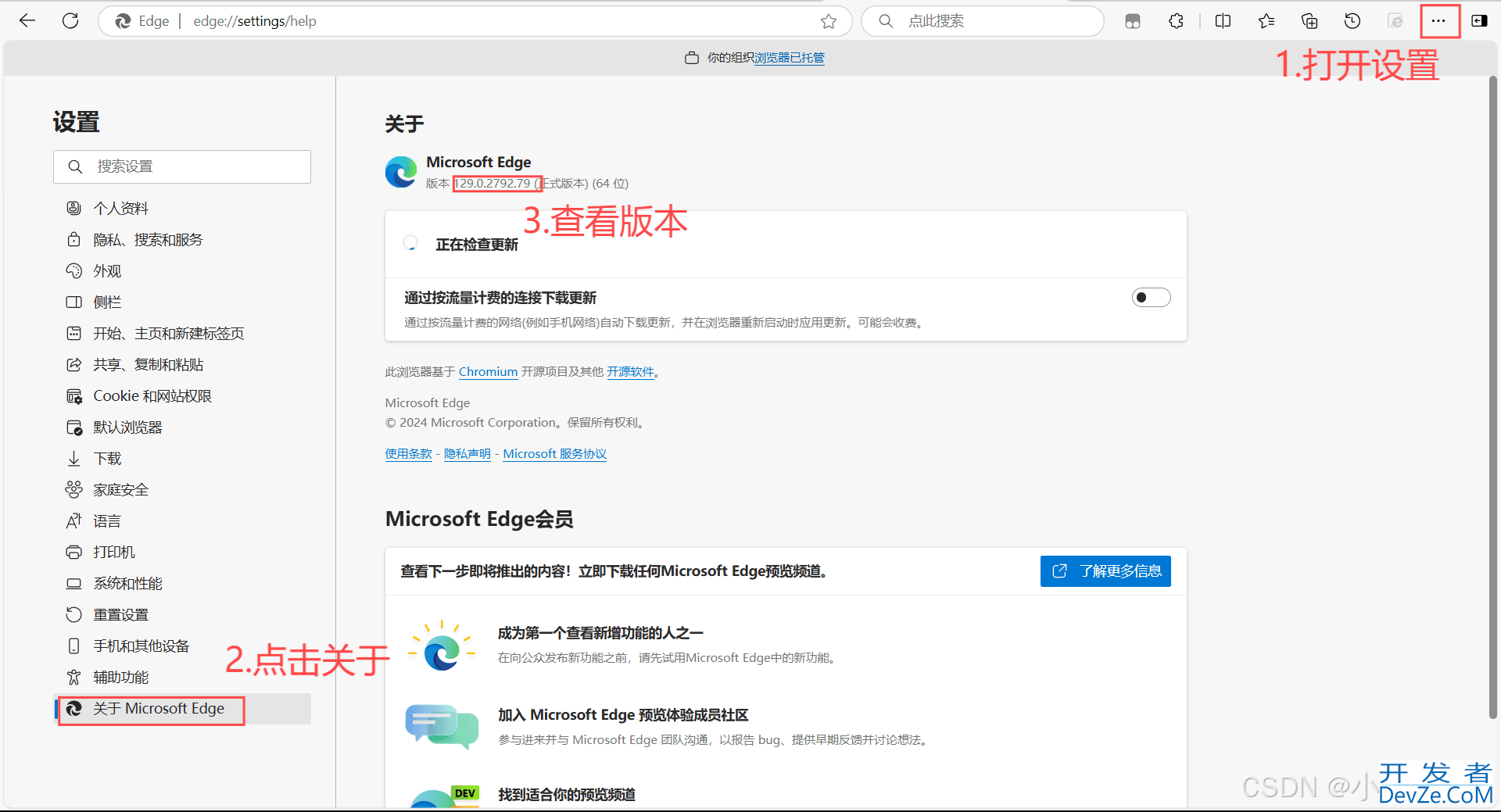Click the Microsoft Edge logo in About section
Screen dimensions: 1501x812
[x=401, y=172]
